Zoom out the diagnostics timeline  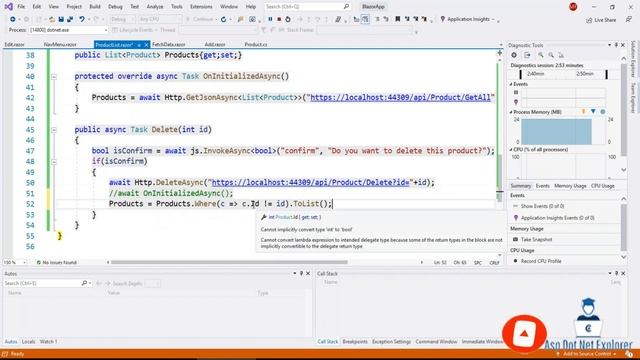[x=551, y=55]
